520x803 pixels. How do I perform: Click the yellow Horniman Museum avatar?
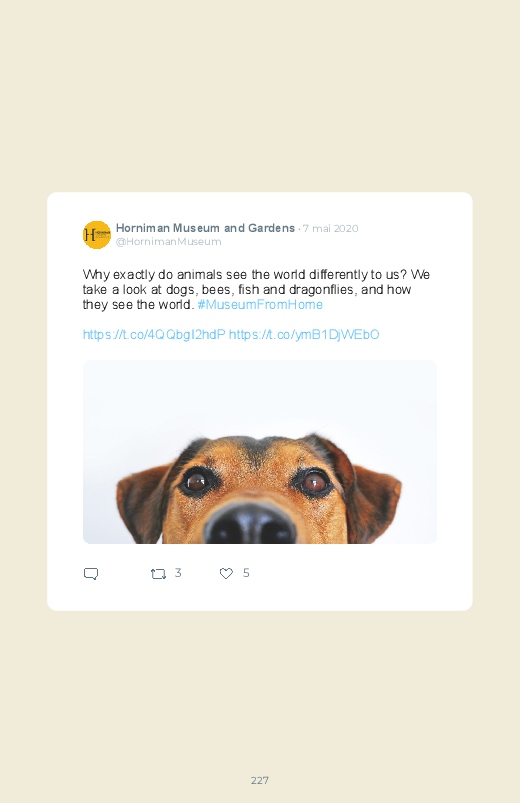click(97, 235)
